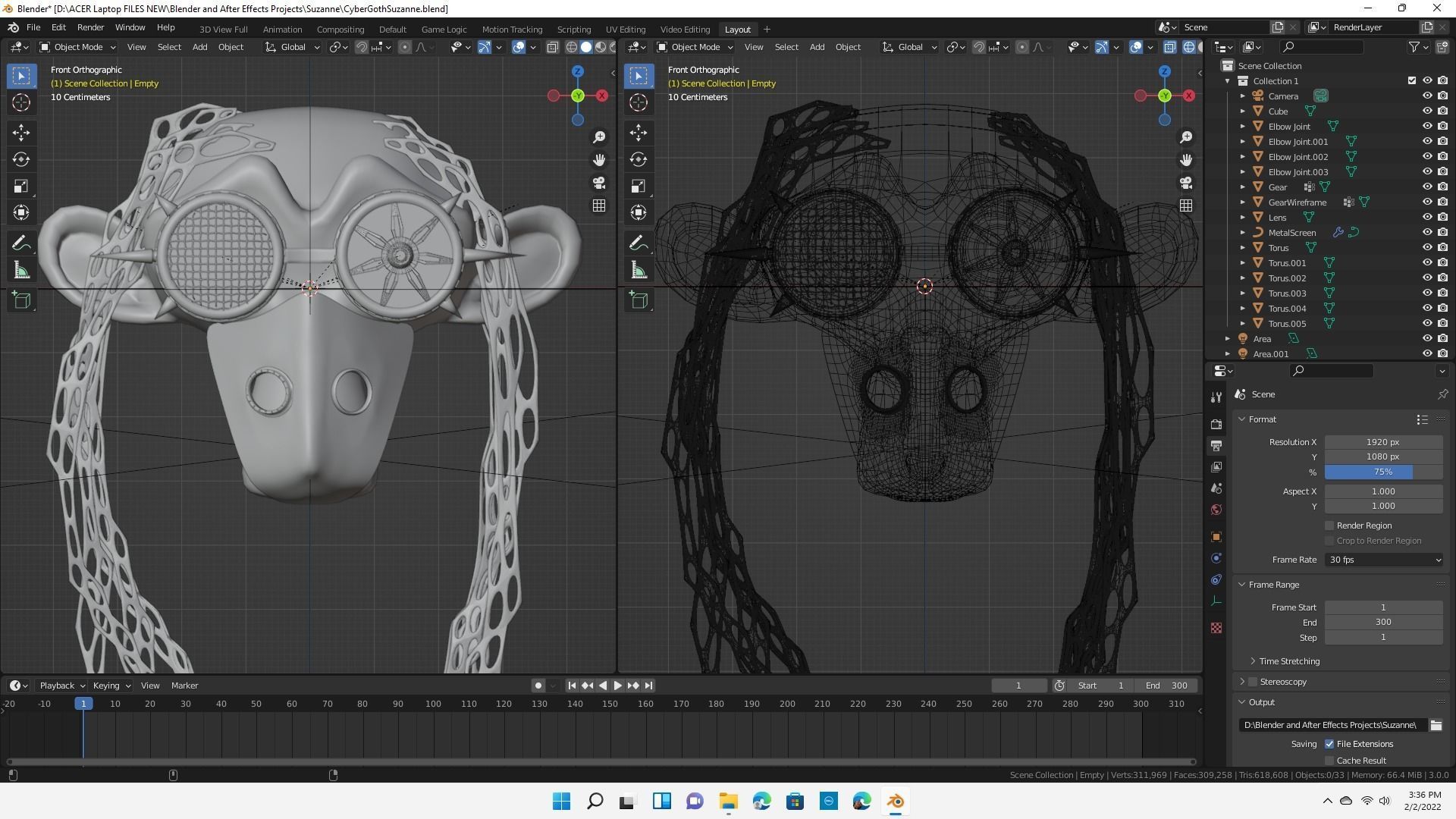Browse output folder with folder icon
Screen dimensions: 1456x819
point(1436,725)
